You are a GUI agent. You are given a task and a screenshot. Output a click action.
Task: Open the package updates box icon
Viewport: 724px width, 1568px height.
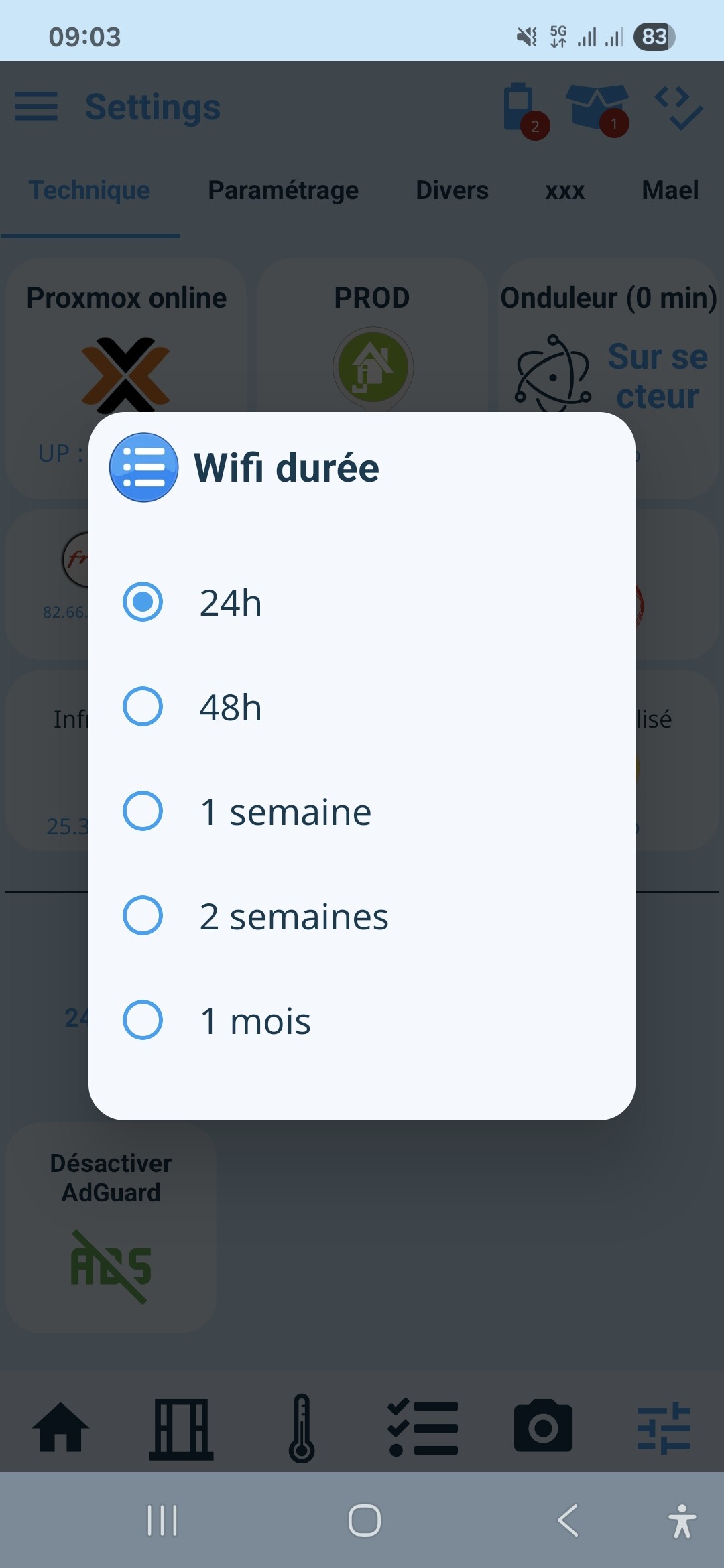tap(598, 110)
